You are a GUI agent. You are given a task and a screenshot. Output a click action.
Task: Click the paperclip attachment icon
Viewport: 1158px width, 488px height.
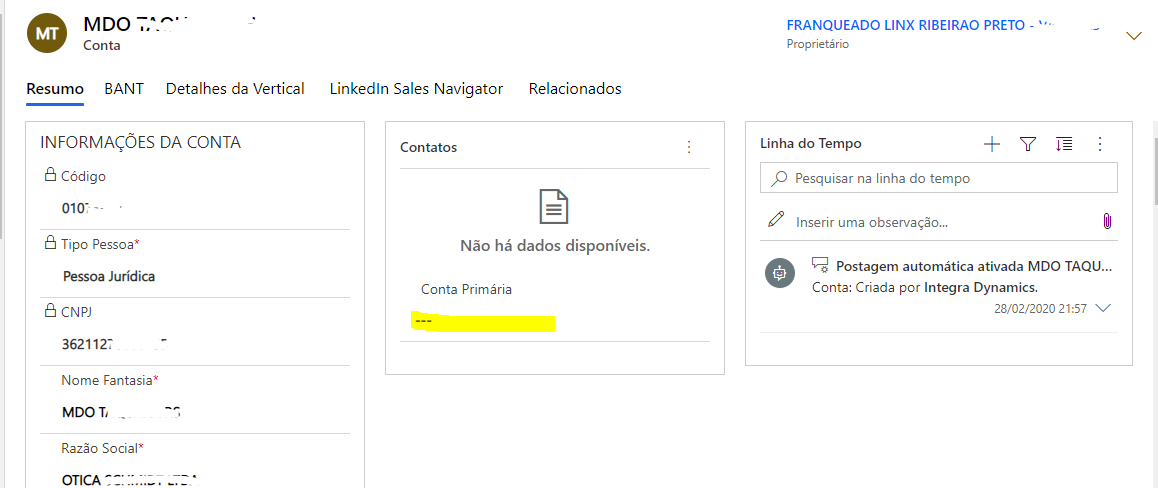(x=1107, y=221)
